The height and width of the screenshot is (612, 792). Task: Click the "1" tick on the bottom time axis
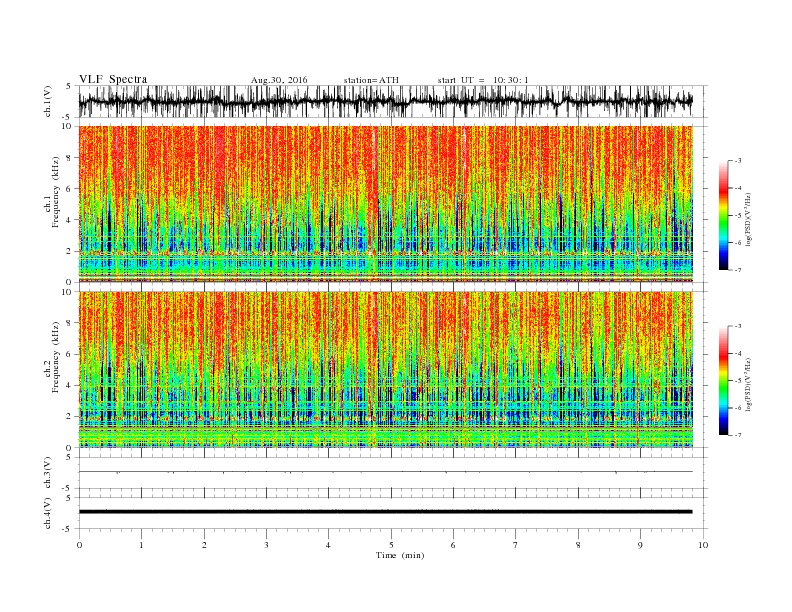pyautogui.click(x=141, y=545)
